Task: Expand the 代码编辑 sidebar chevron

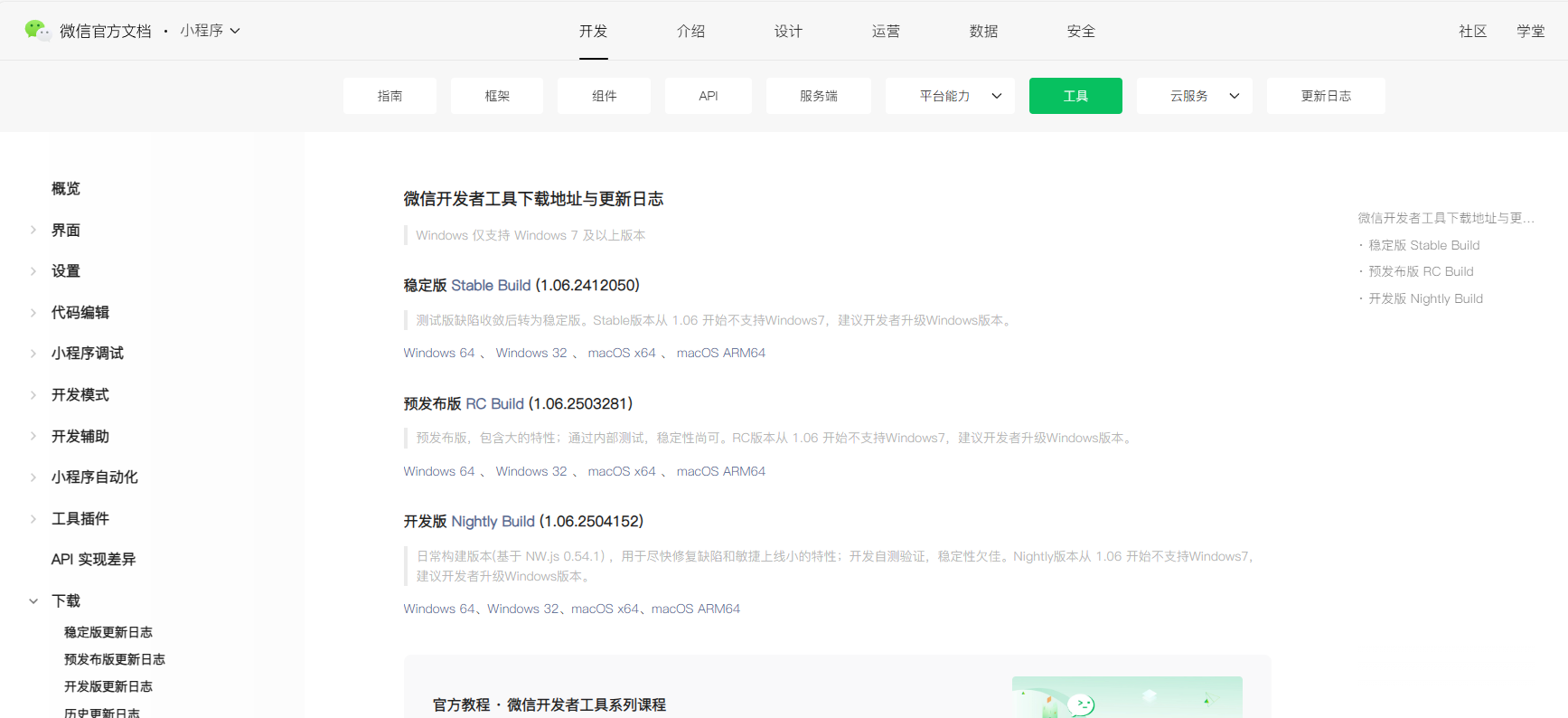Action: point(33,312)
